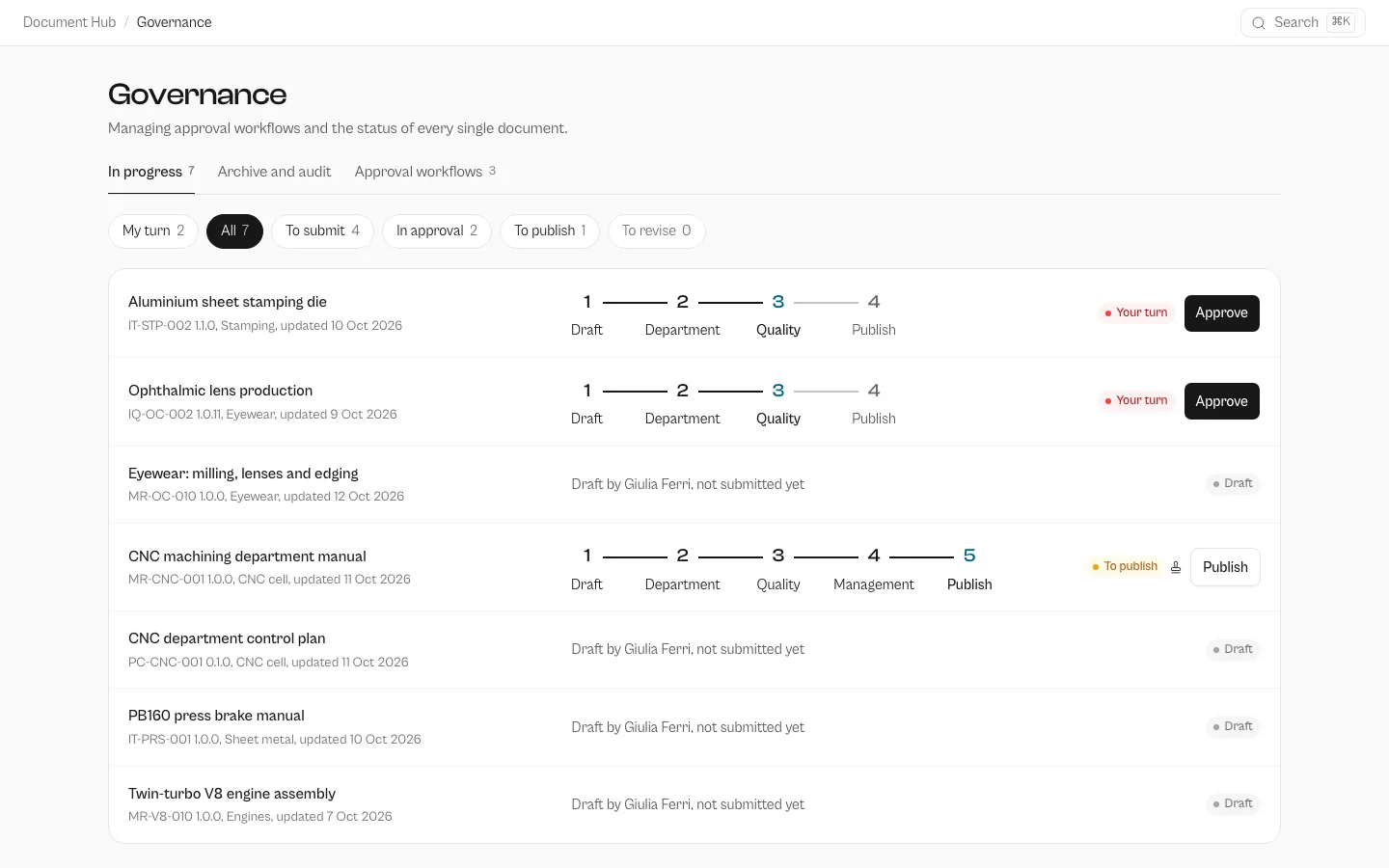Open the Approval workflows tab
This screenshot has width=1389, height=868.
tap(425, 172)
